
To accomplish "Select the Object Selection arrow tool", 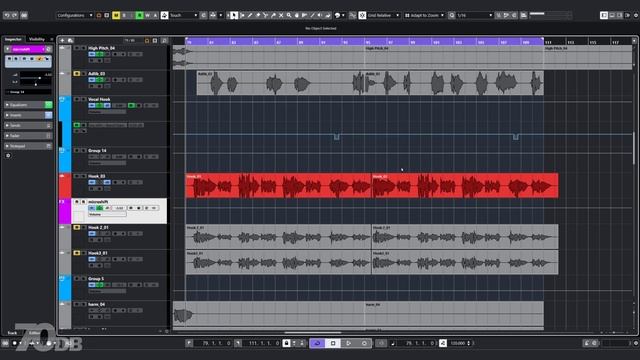I will pos(234,15).
